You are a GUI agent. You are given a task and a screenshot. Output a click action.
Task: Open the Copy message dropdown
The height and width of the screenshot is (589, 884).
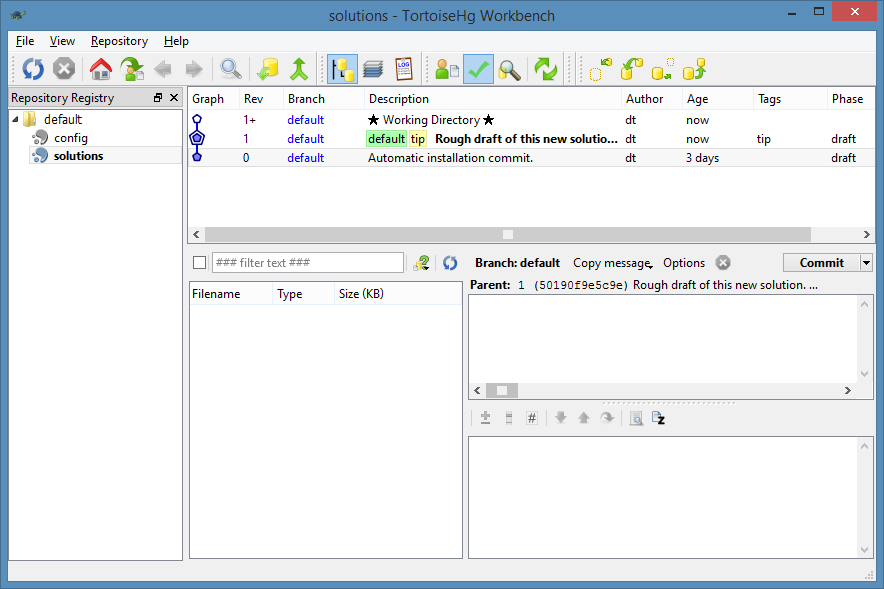click(612, 263)
